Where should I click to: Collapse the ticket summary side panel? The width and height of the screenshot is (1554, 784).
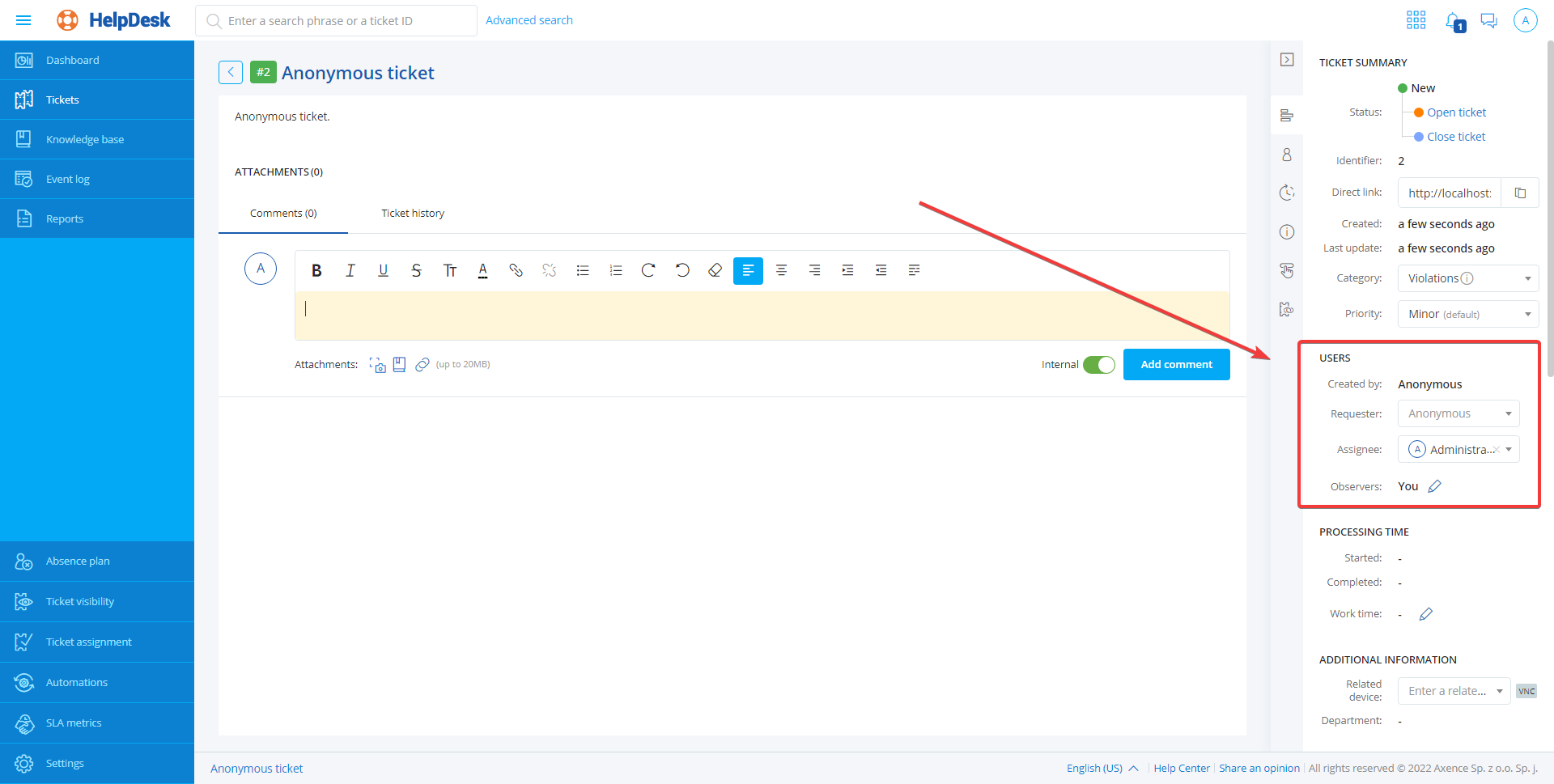pyautogui.click(x=1287, y=60)
